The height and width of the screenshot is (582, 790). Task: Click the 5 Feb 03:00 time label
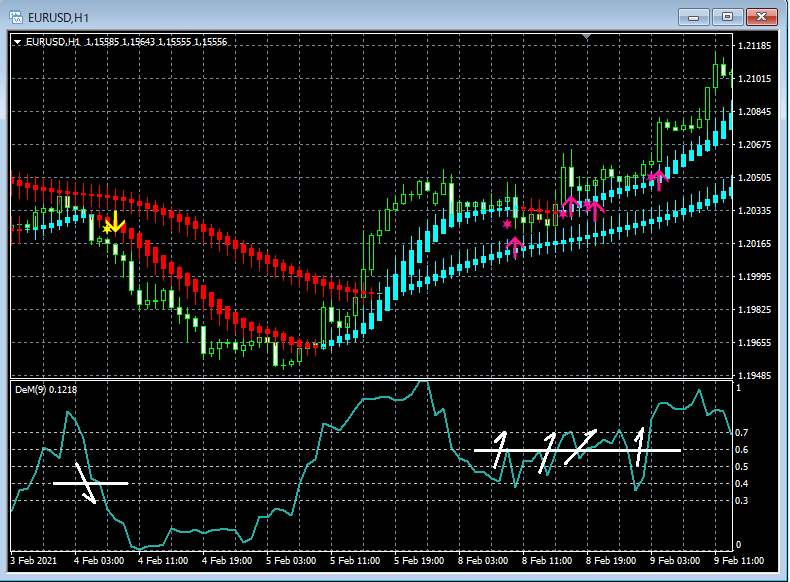291,560
